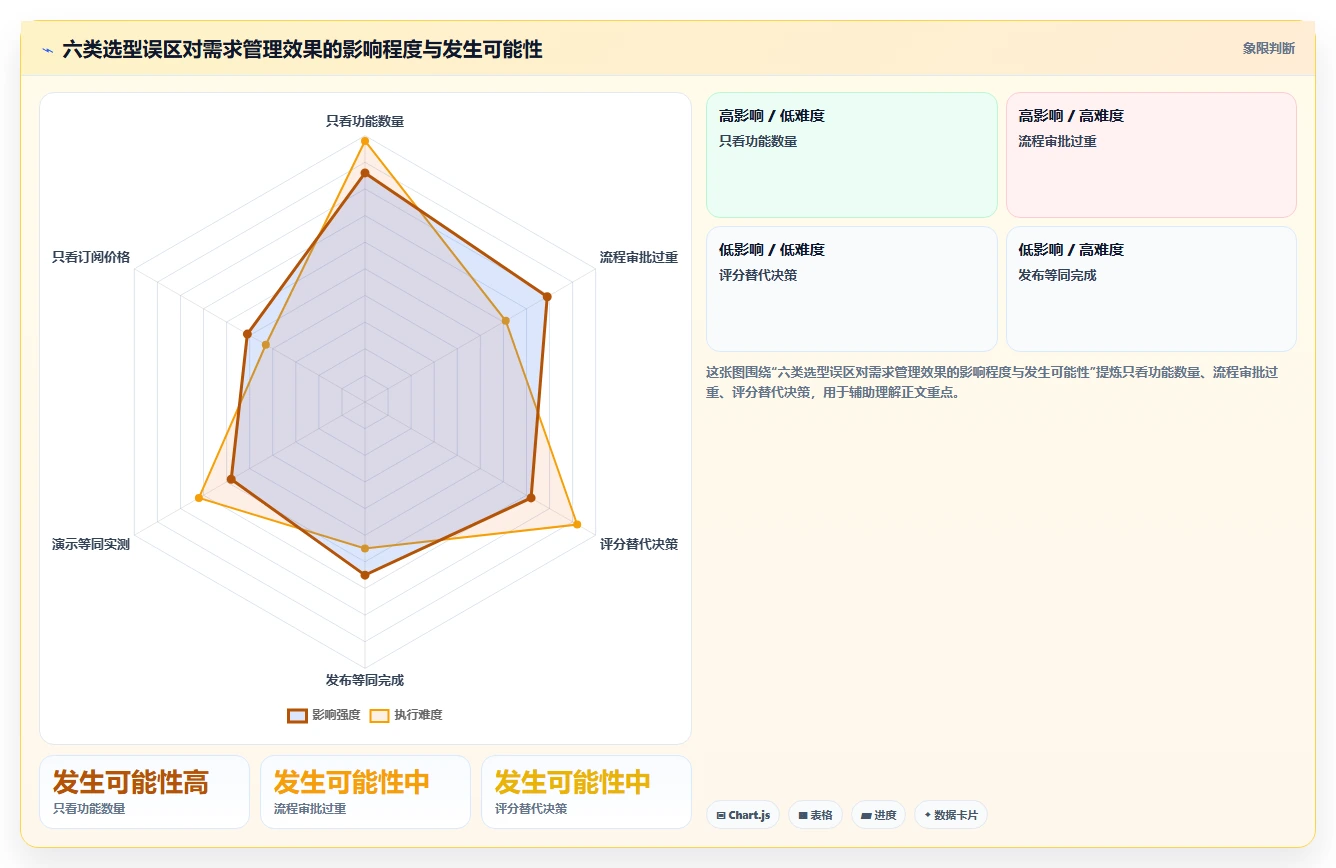Click brown 影响强度 point on 流程审批过重 axis
1336x868 pixels.
[x=547, y=296]
